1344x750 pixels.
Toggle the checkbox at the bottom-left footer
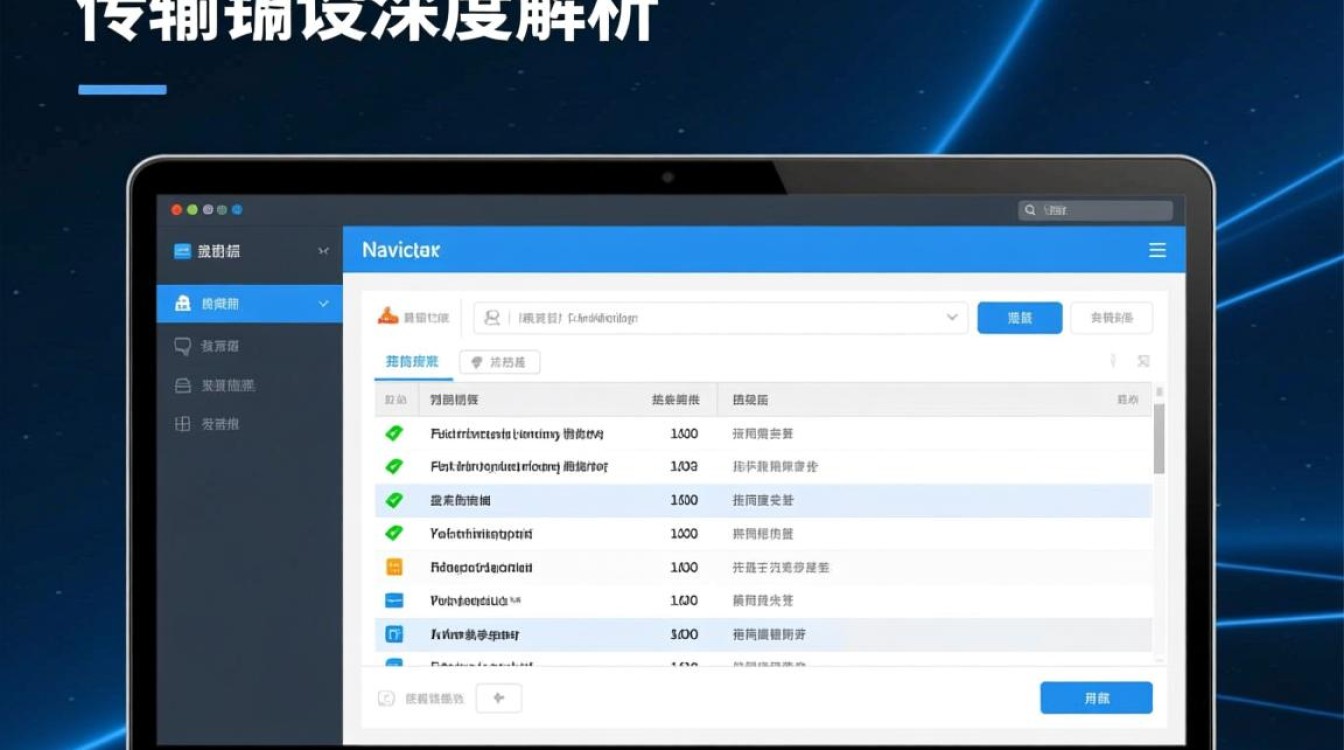coord(386,698)
